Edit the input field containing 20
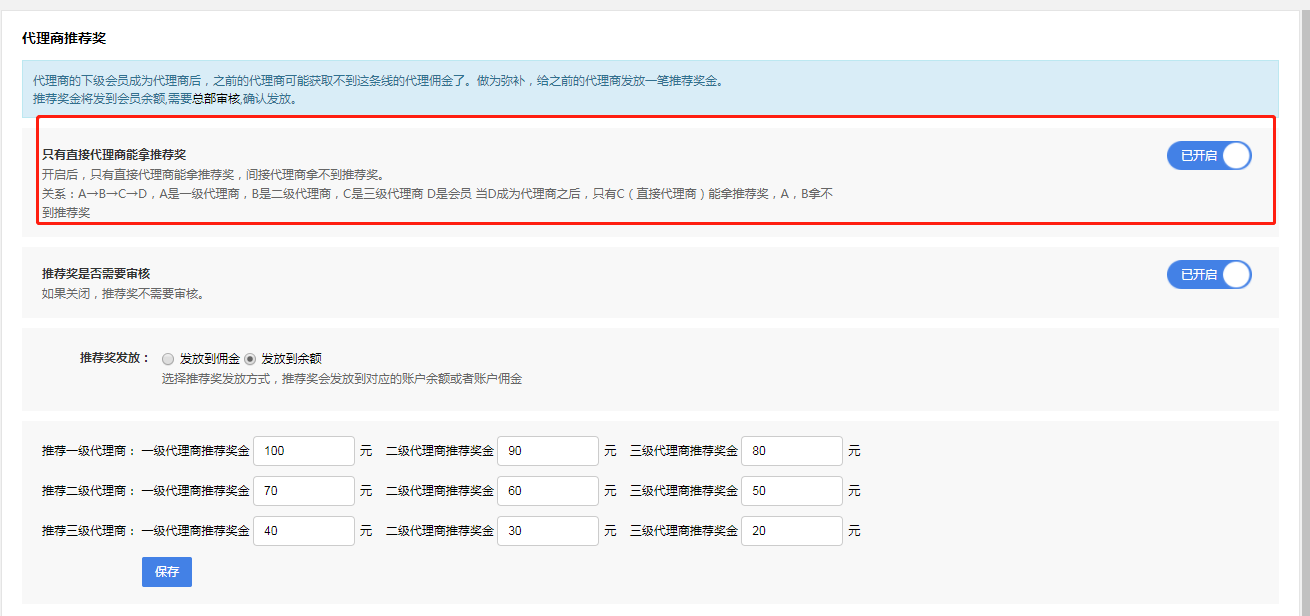The height and width of the screenshot is (616, 1310). point(791,531)
